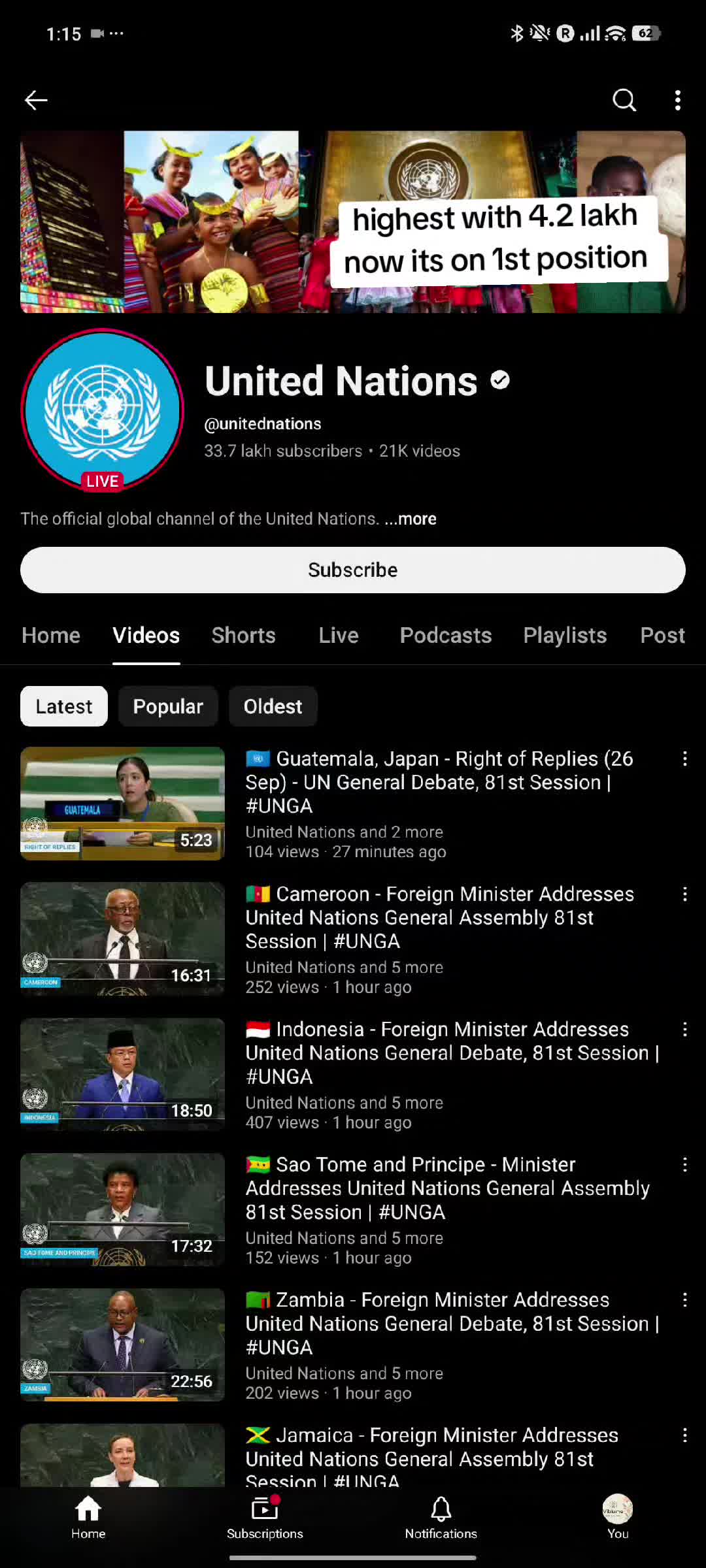Switch to the channel Home tab
This screenshot has width=706, height=1568.
tap(51, 635)
